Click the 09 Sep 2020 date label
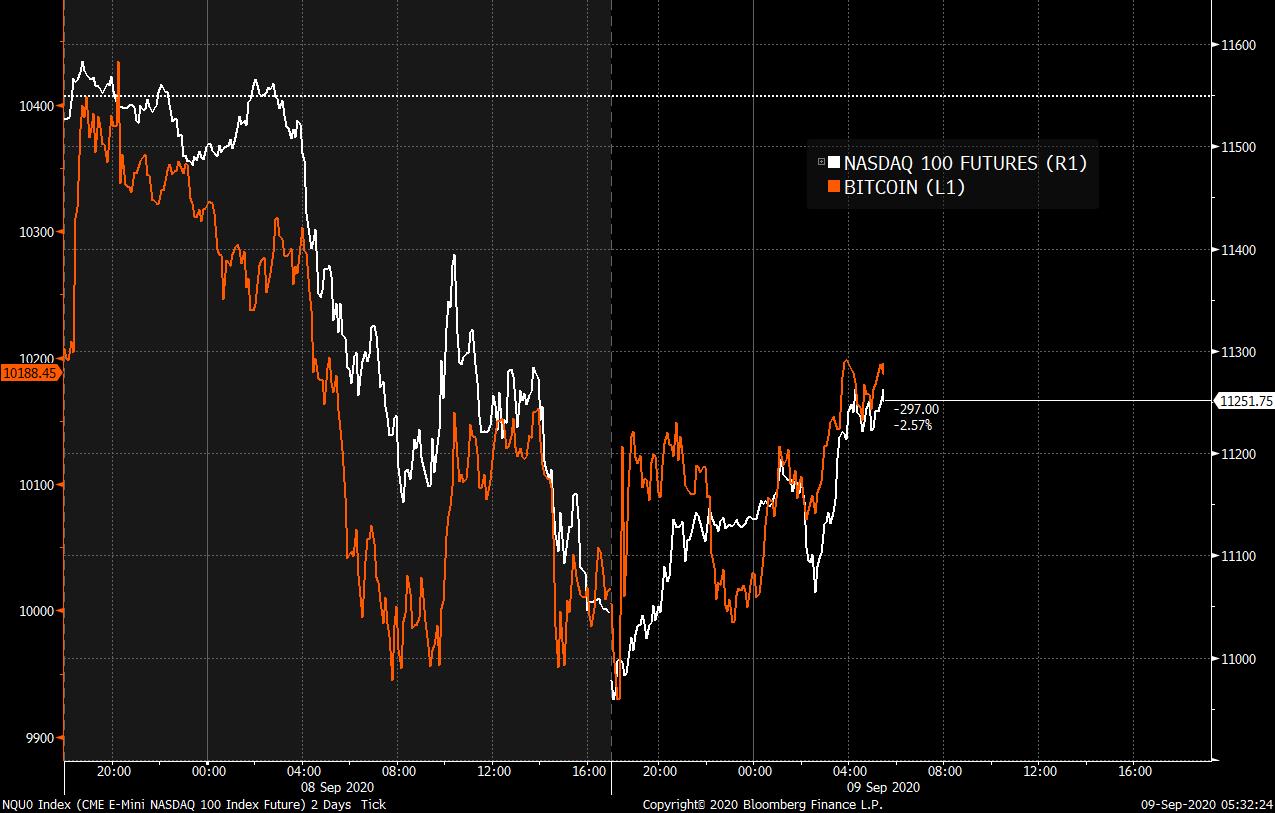 (x=884, y=787)
